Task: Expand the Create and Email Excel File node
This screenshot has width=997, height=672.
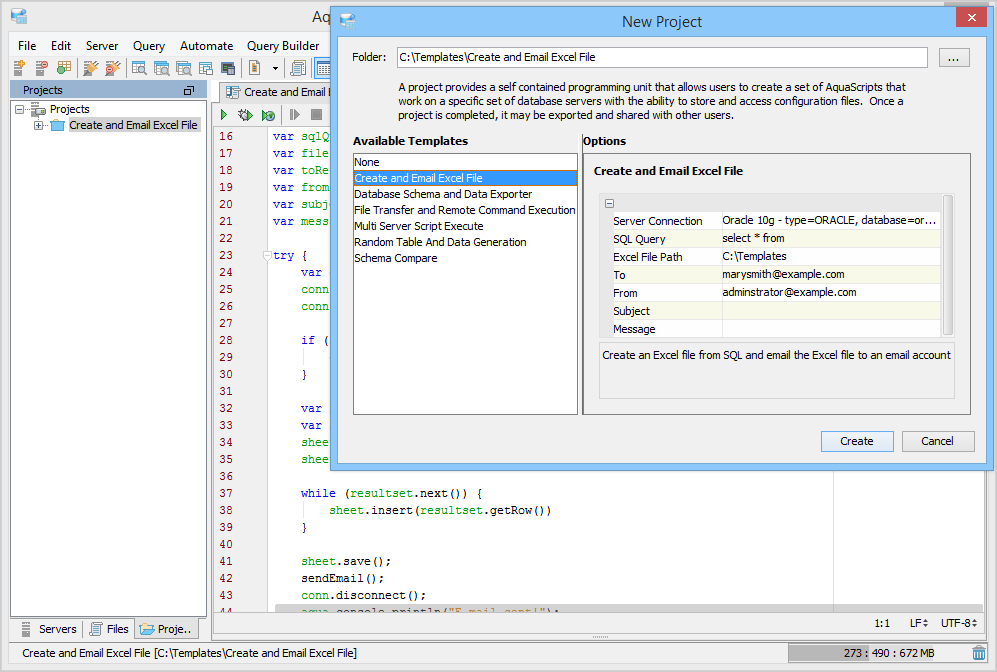Action: click(39, 126)
